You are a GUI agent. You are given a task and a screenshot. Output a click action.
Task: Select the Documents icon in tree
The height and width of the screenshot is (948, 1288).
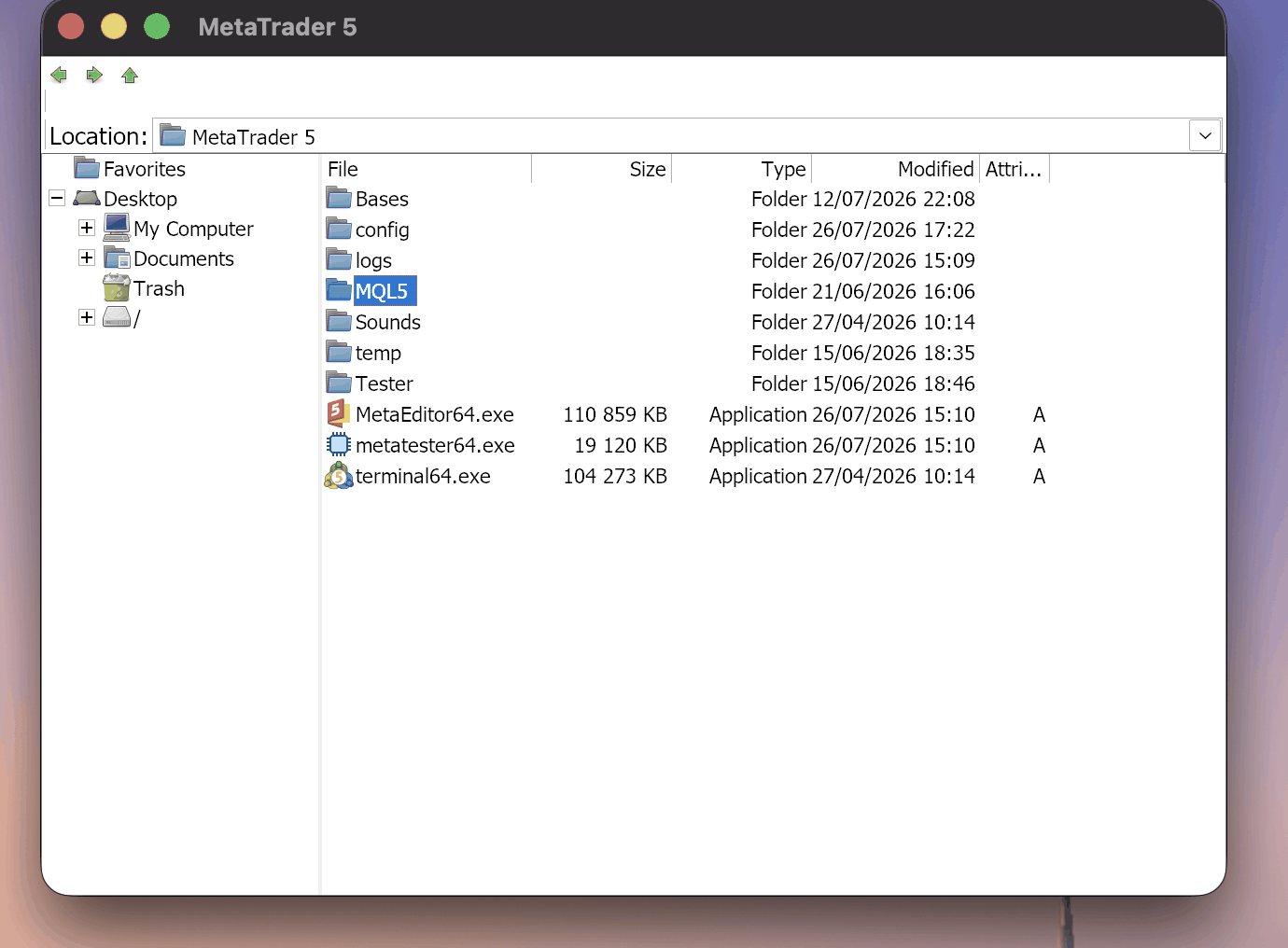click(117, 258)
